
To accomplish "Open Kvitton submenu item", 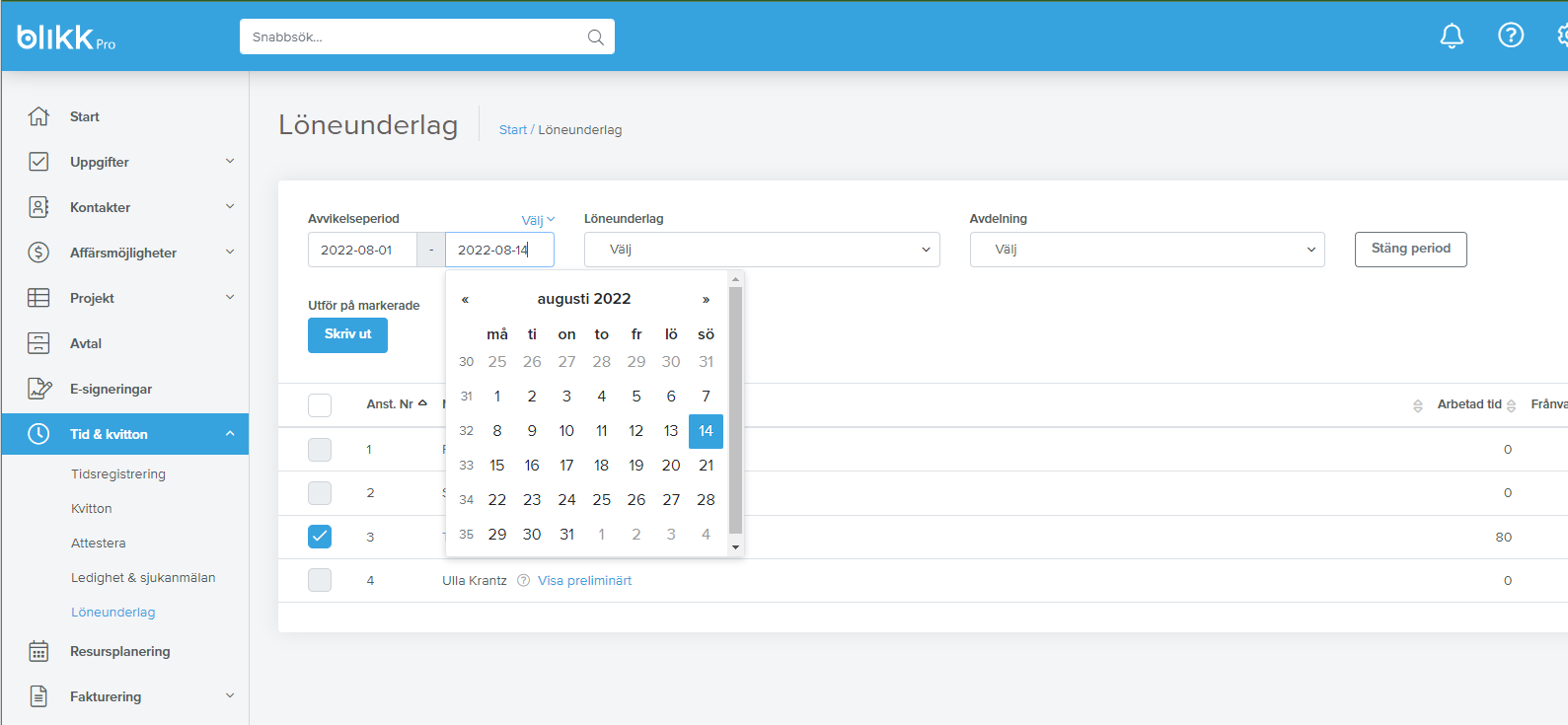I will click(x=92, y=509).
